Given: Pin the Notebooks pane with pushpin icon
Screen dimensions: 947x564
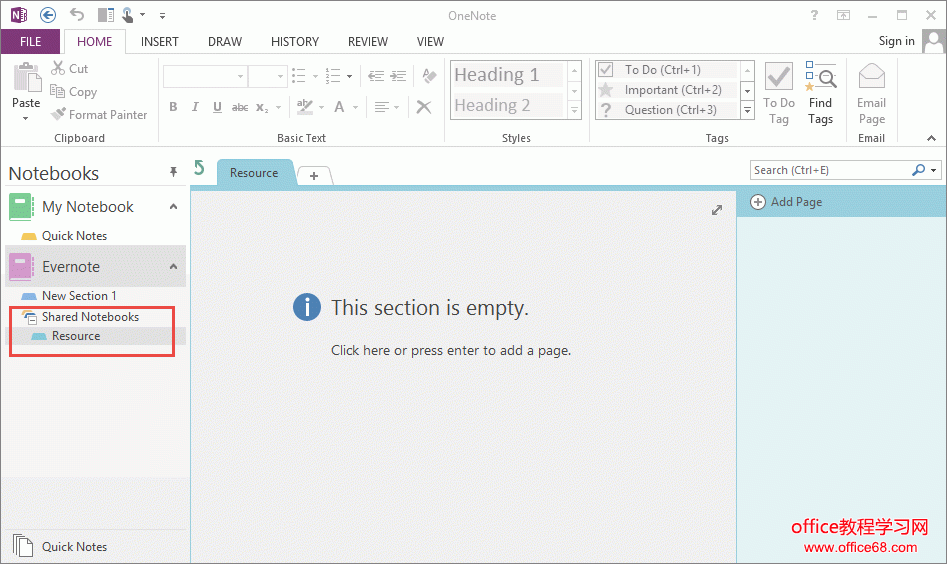Looking at the screenshot, I should 173,172.
